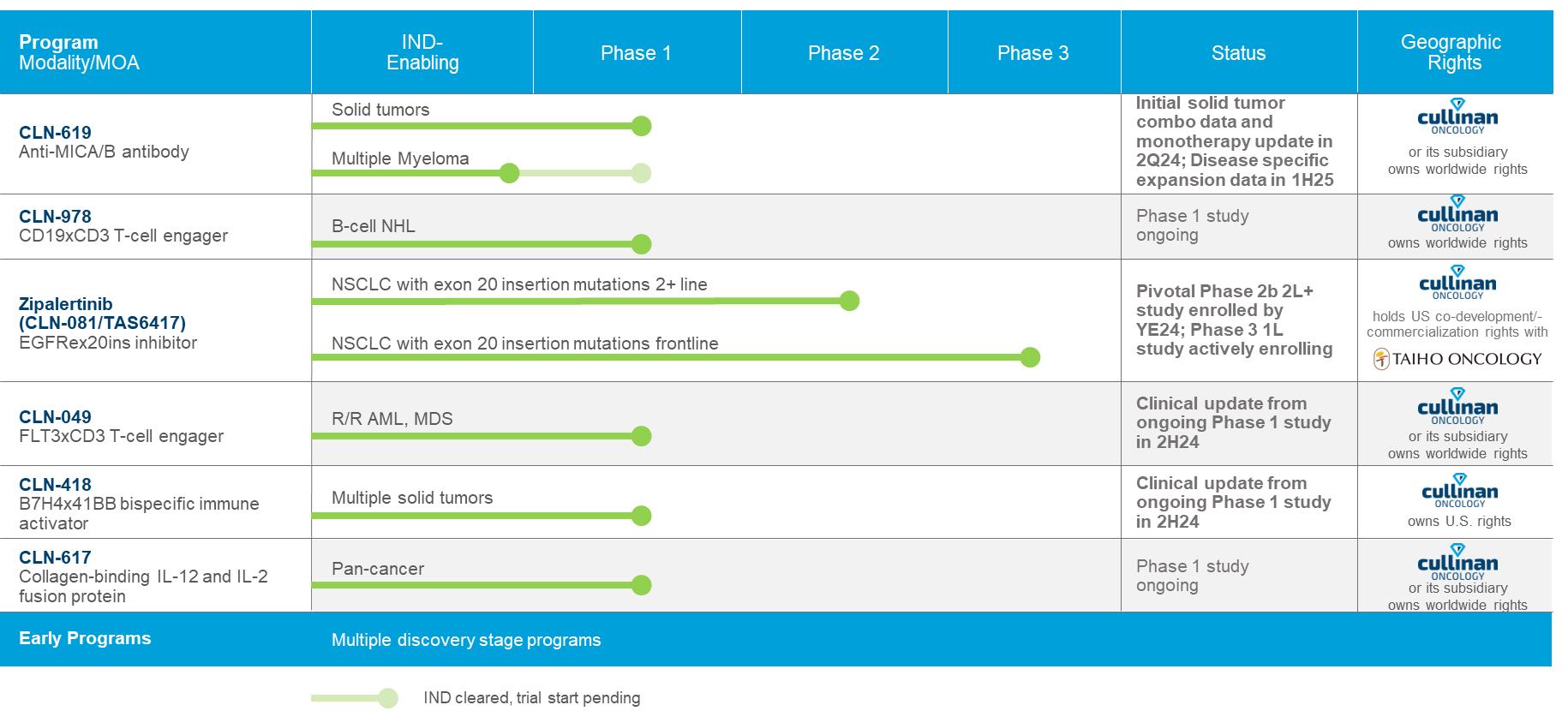Click the Cullinan logo in the CLN-617 row
The width and height of the screenshot is (1568, 717).
(1457, 563)
